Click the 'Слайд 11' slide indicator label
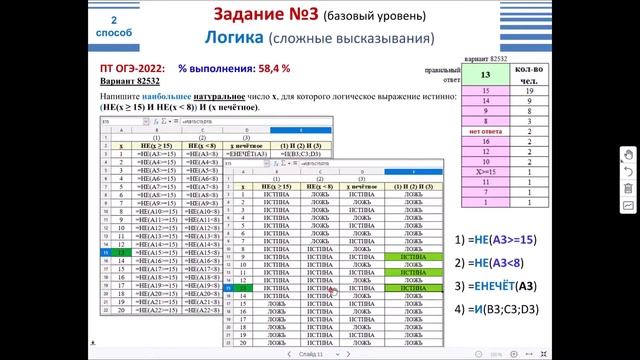This screenshot has width=640, height=360. (311, 354)
